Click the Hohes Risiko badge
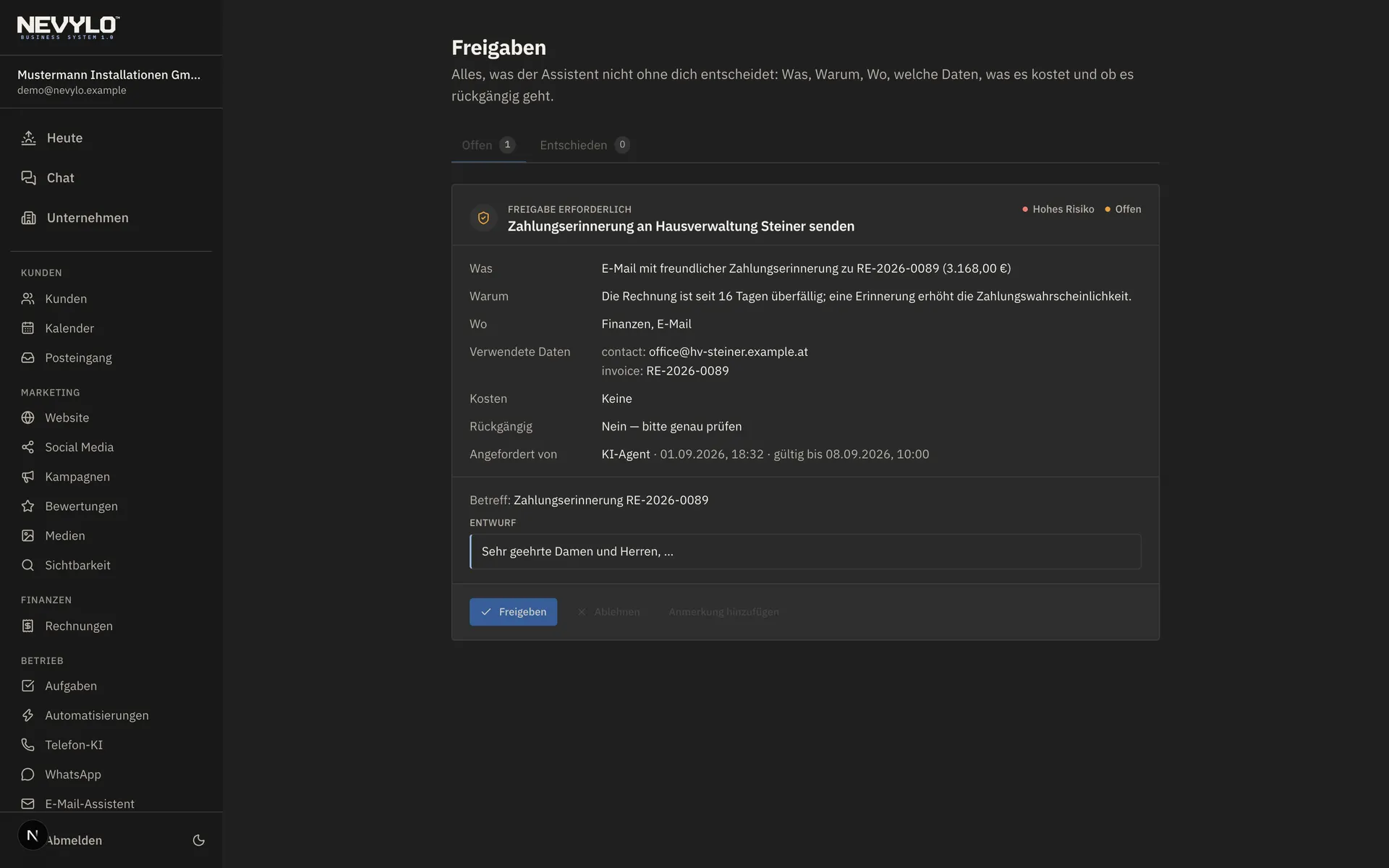Image resolution: width=1389 pixels, height=868 pixels. tap(1058, 209)
